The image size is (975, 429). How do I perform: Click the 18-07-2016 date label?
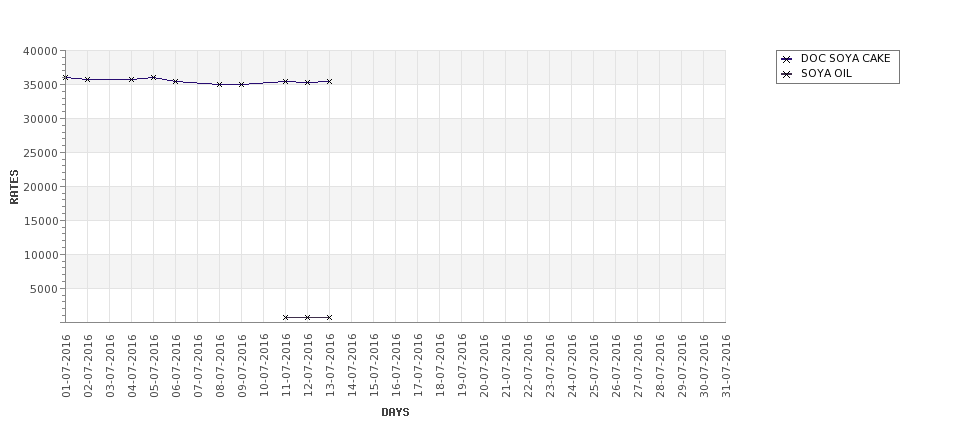click(x=440, y=366)
